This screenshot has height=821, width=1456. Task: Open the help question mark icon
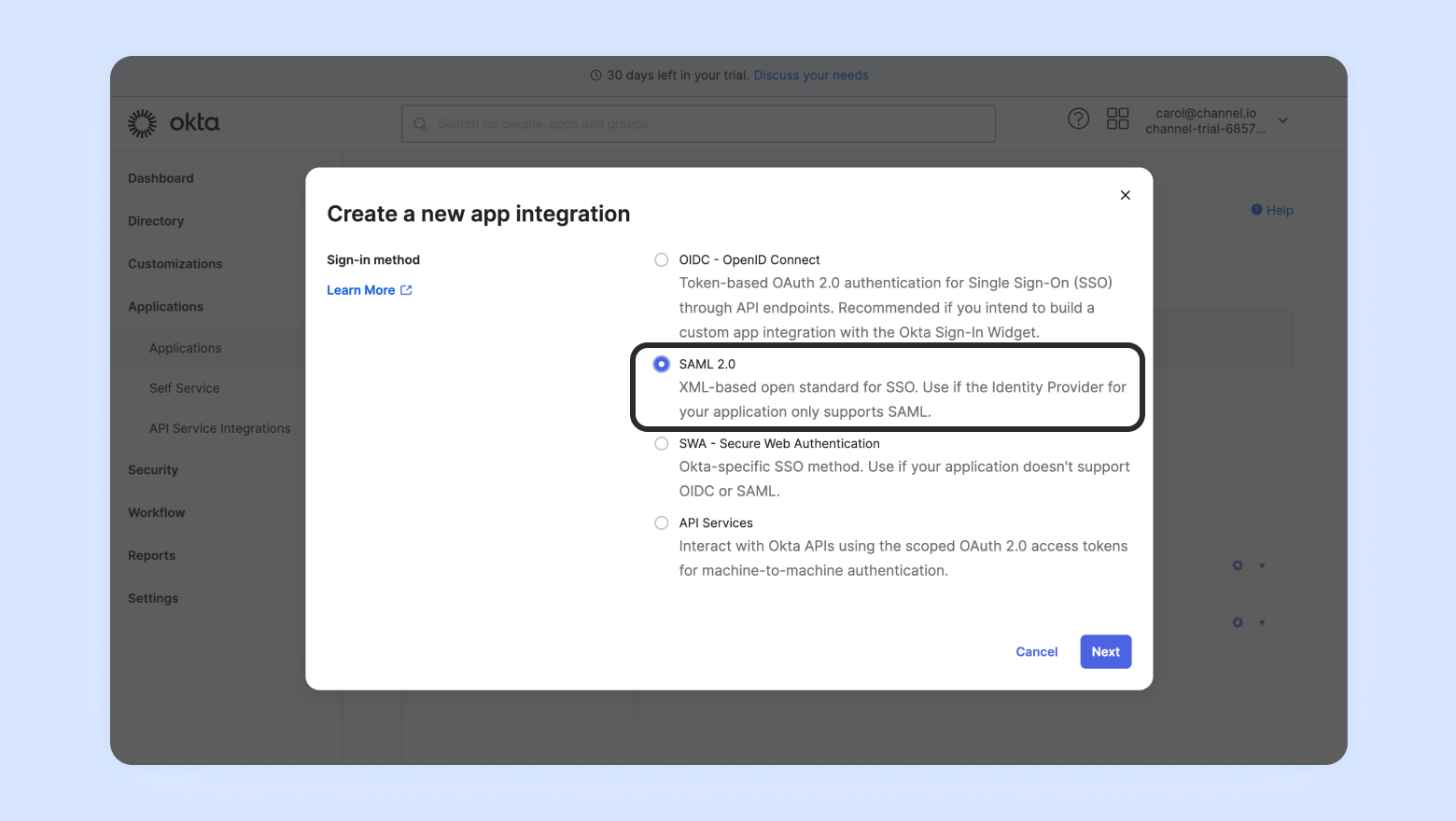click(x=1078, y=118)
